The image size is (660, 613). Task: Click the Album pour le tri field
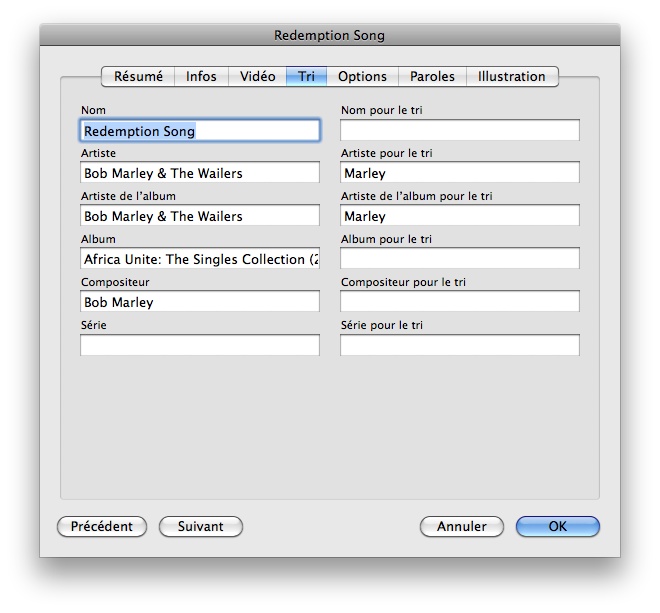pos(460,260)
